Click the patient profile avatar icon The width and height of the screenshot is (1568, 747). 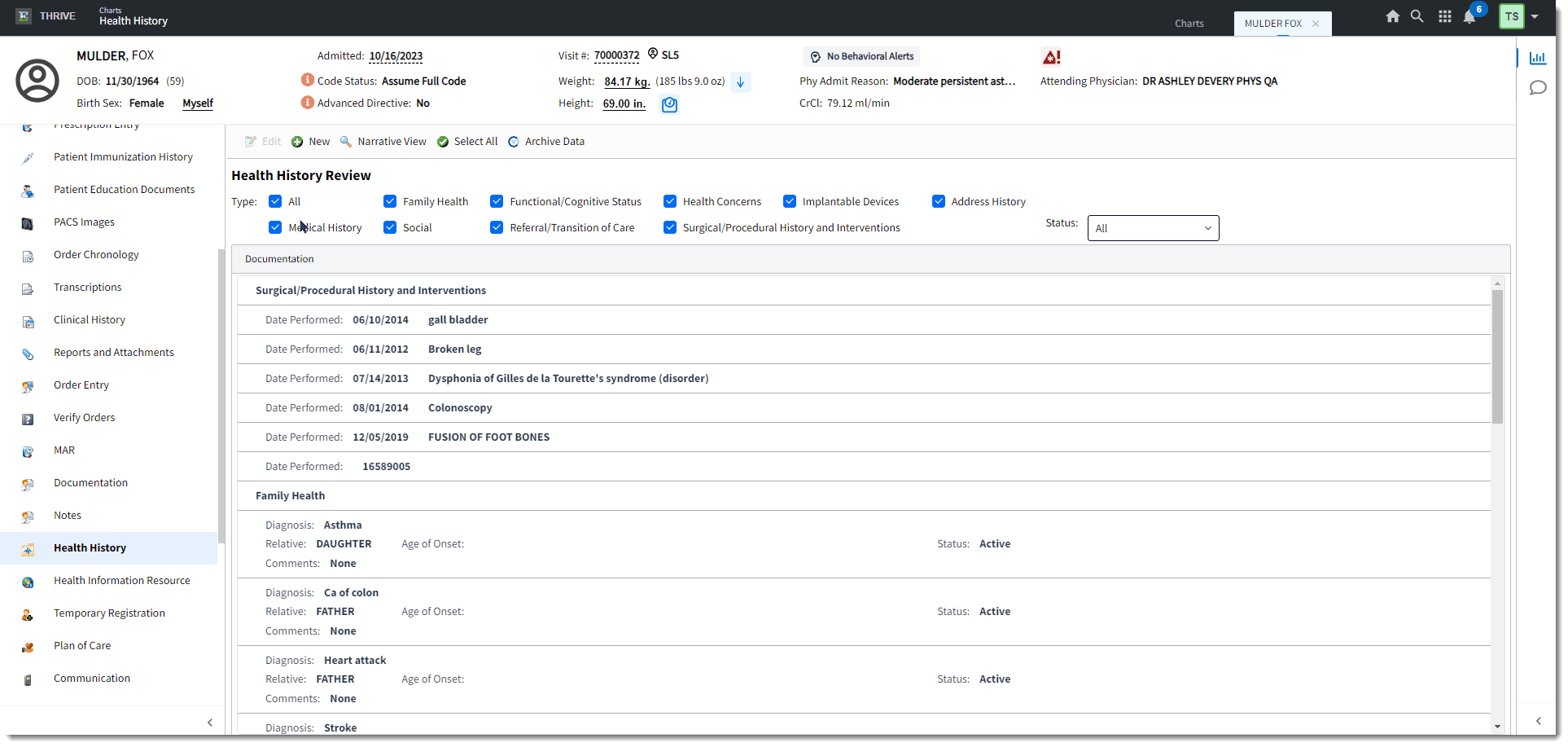[37, 81]
